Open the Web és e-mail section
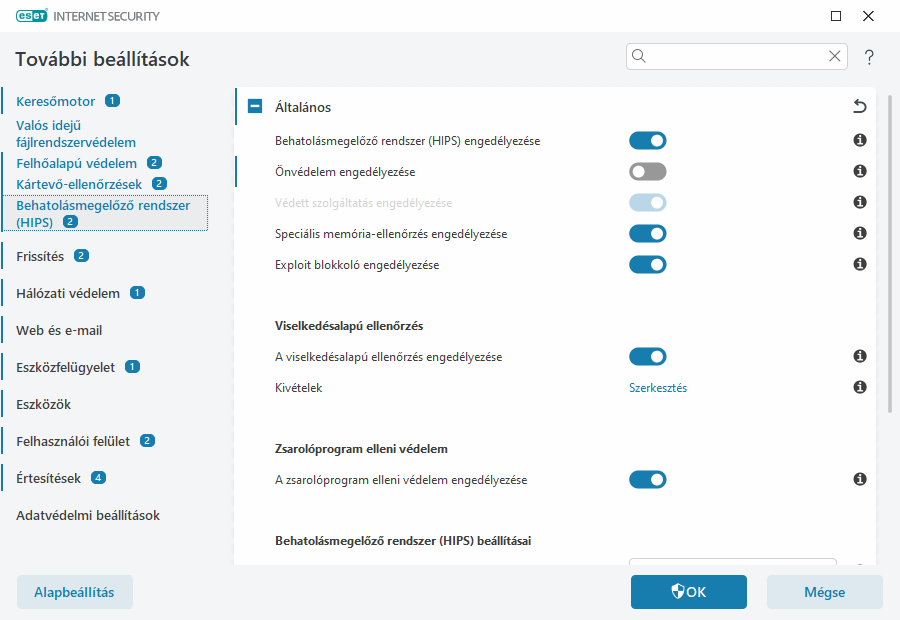This screenshot has height=620, width=900. click(59, 330)
